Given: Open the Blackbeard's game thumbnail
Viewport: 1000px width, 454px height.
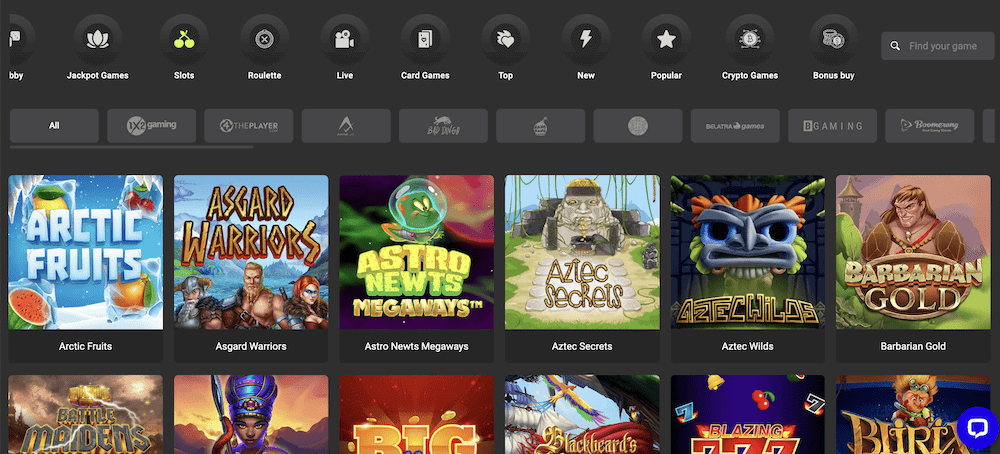Looking at the screenshot, I should click(582, 414).
